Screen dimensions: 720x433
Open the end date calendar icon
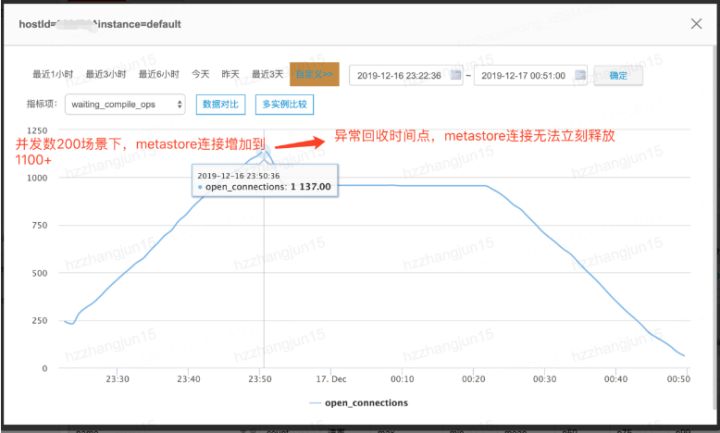580,75
